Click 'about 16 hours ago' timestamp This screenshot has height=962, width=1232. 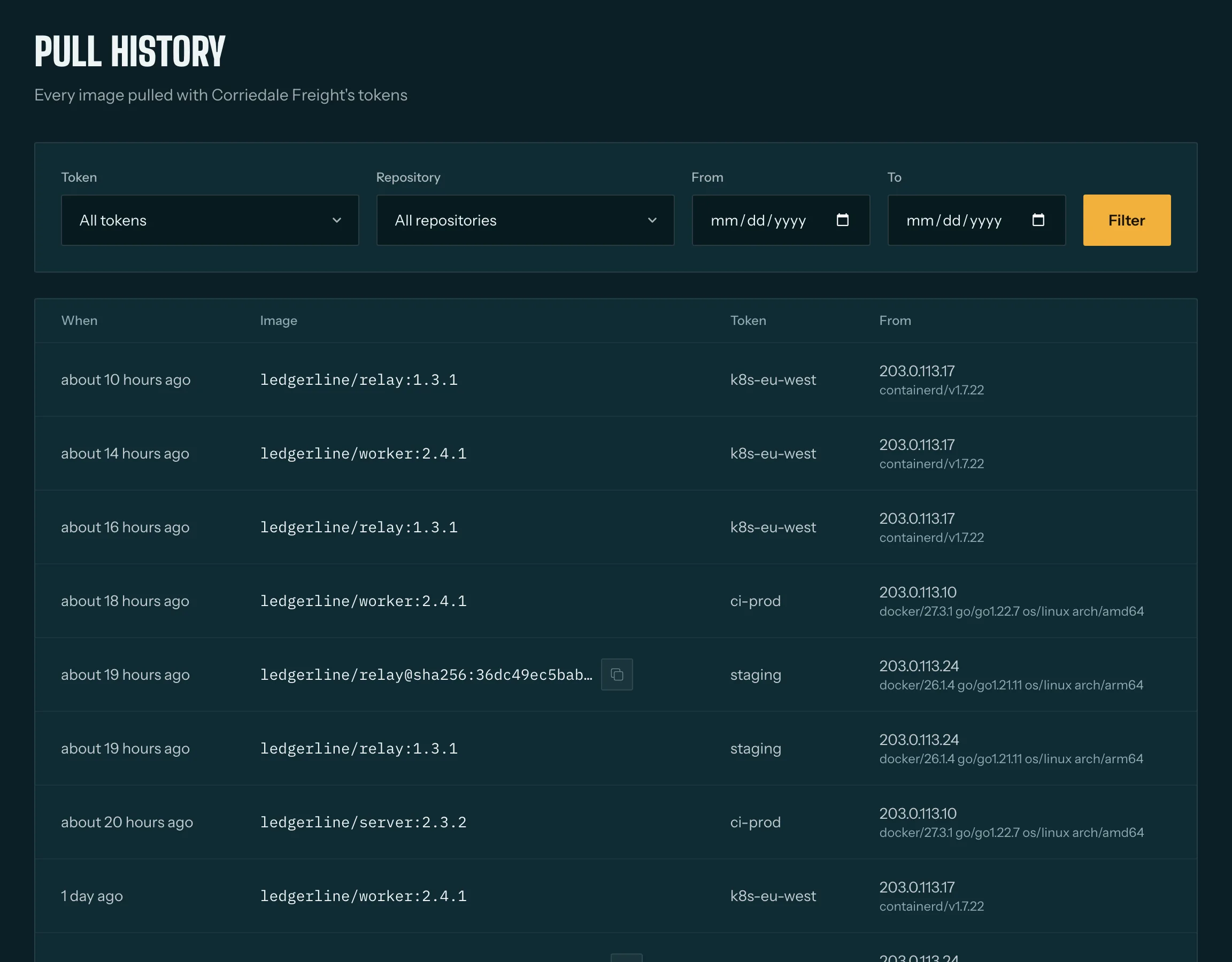click(x=125, y=527)
